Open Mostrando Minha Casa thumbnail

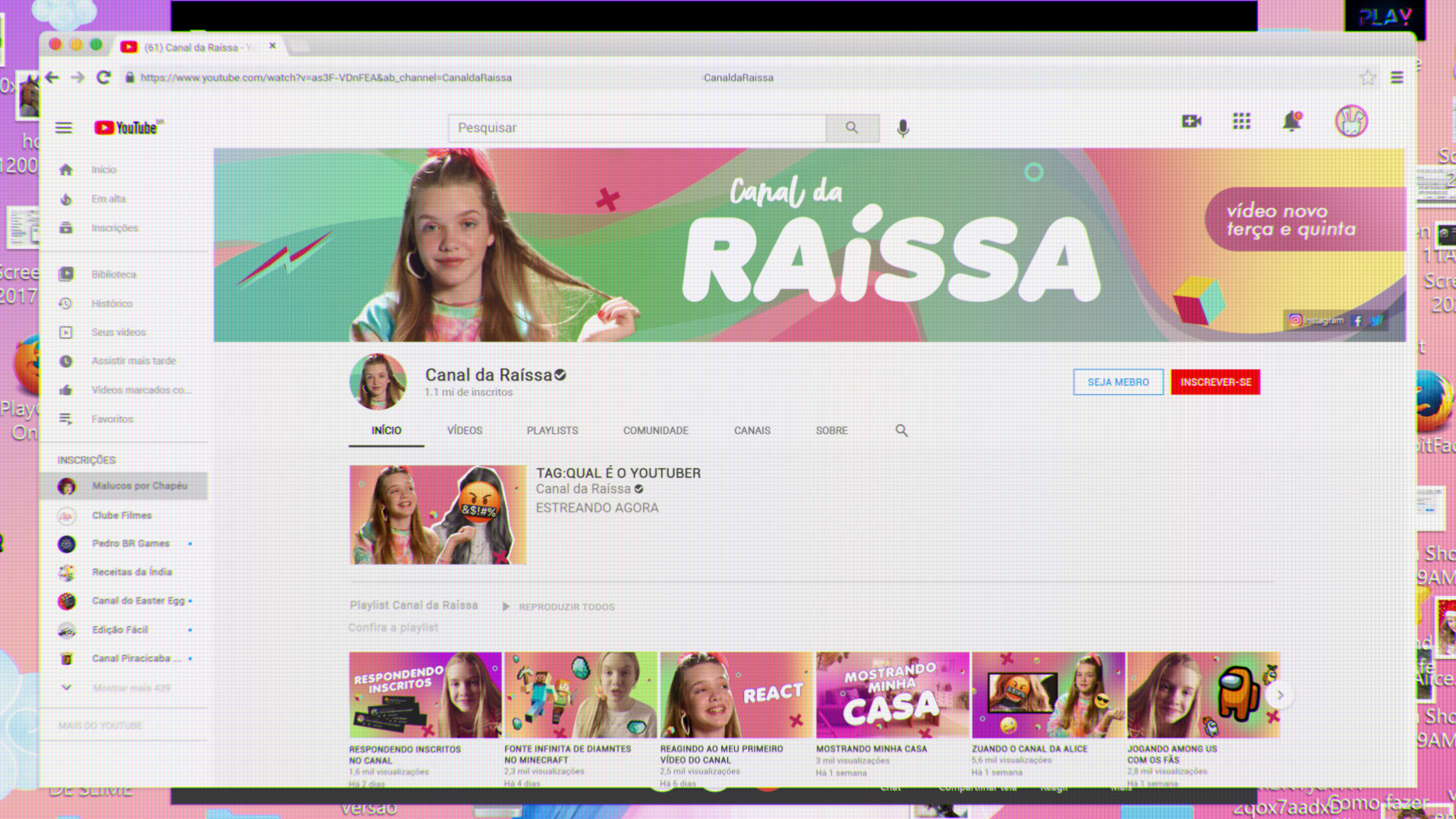pyautogui.click(x=893, y=695)
